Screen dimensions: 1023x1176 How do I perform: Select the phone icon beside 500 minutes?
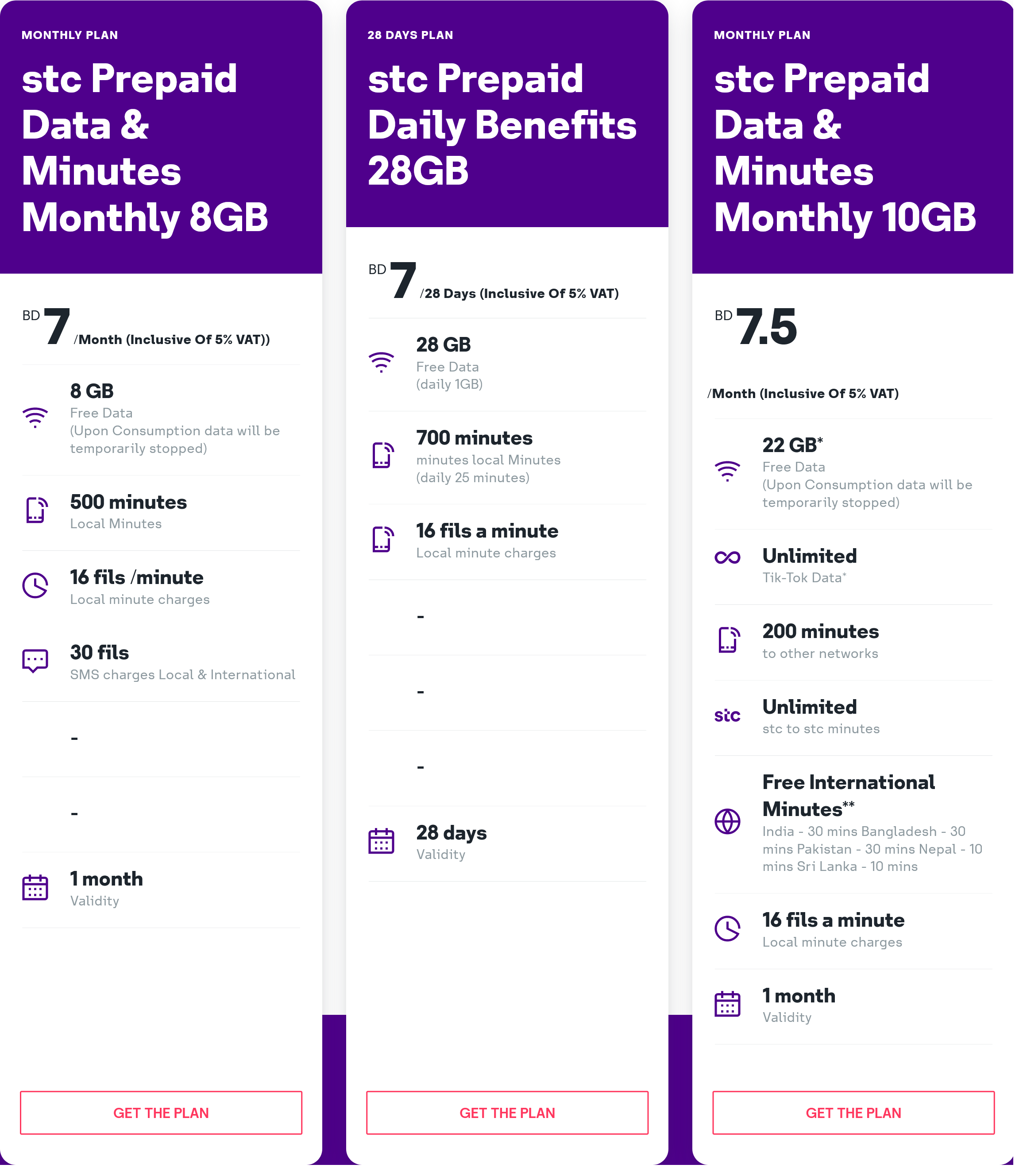coord(35,510)
